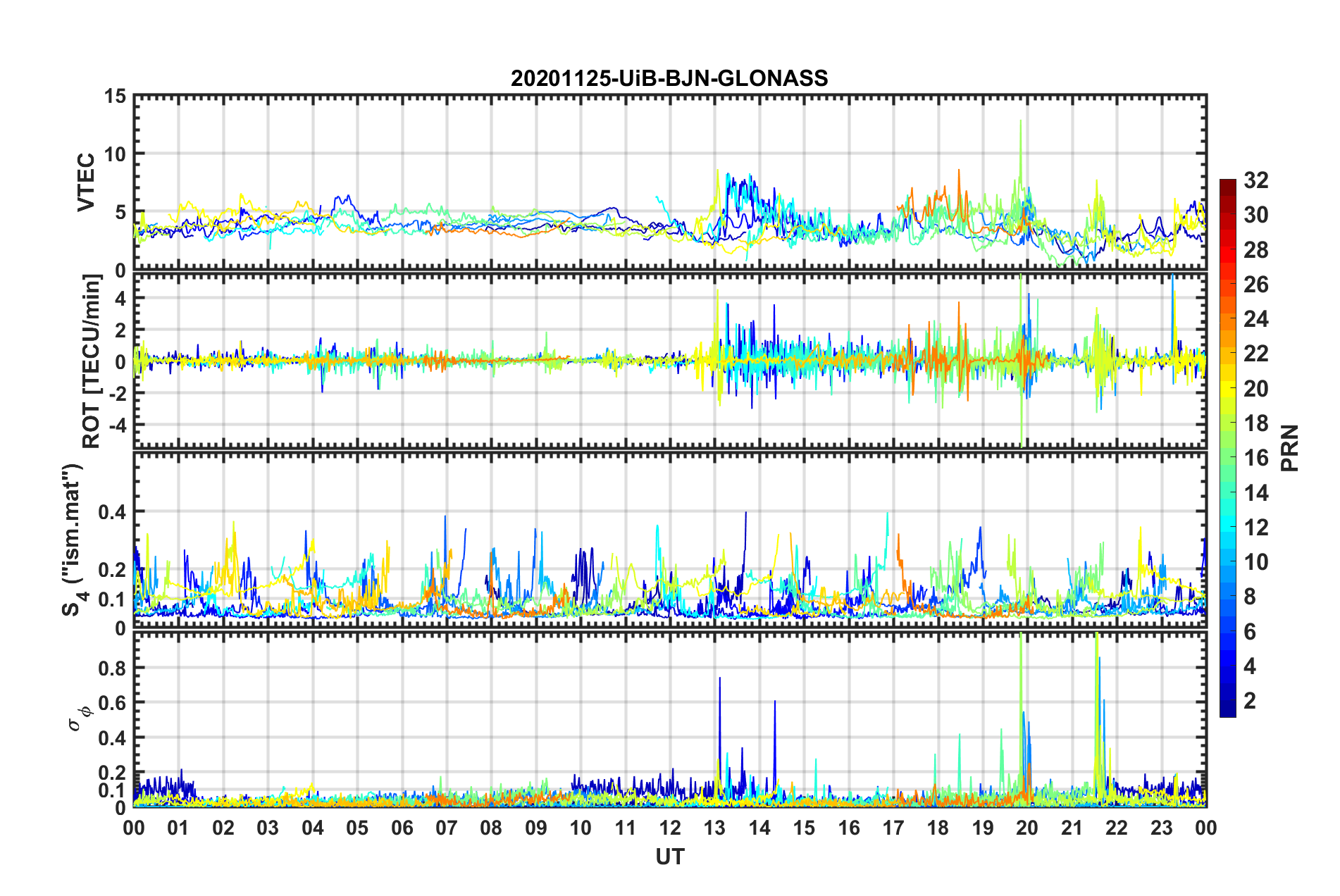Click x-axis hour label 07
The width and height of the screenshot is (1340, 896).
pos(447,828)
